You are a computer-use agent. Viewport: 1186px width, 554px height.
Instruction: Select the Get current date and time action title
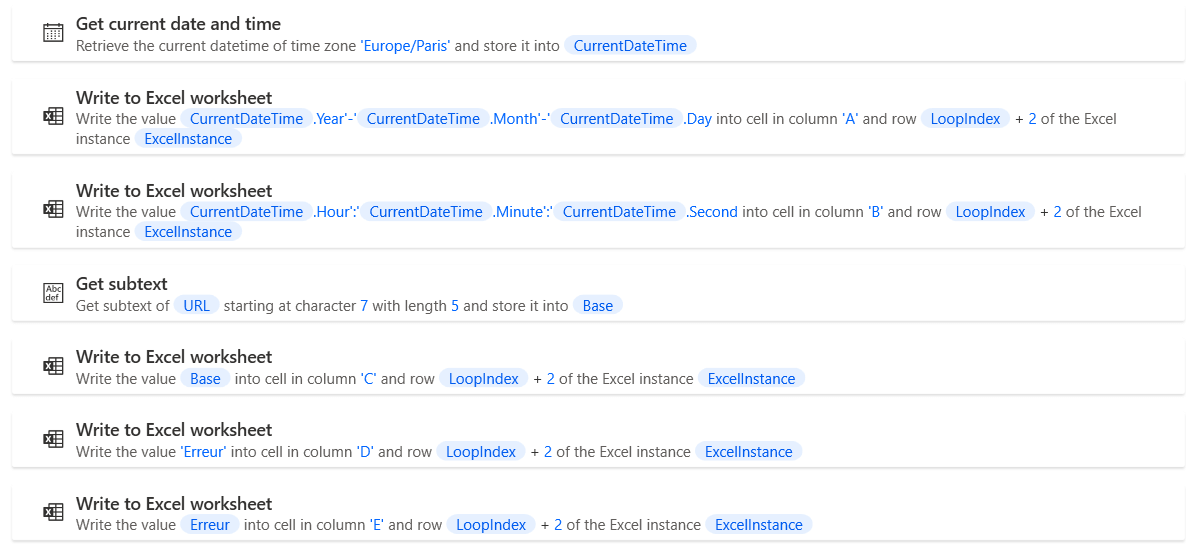coord(178,24)
